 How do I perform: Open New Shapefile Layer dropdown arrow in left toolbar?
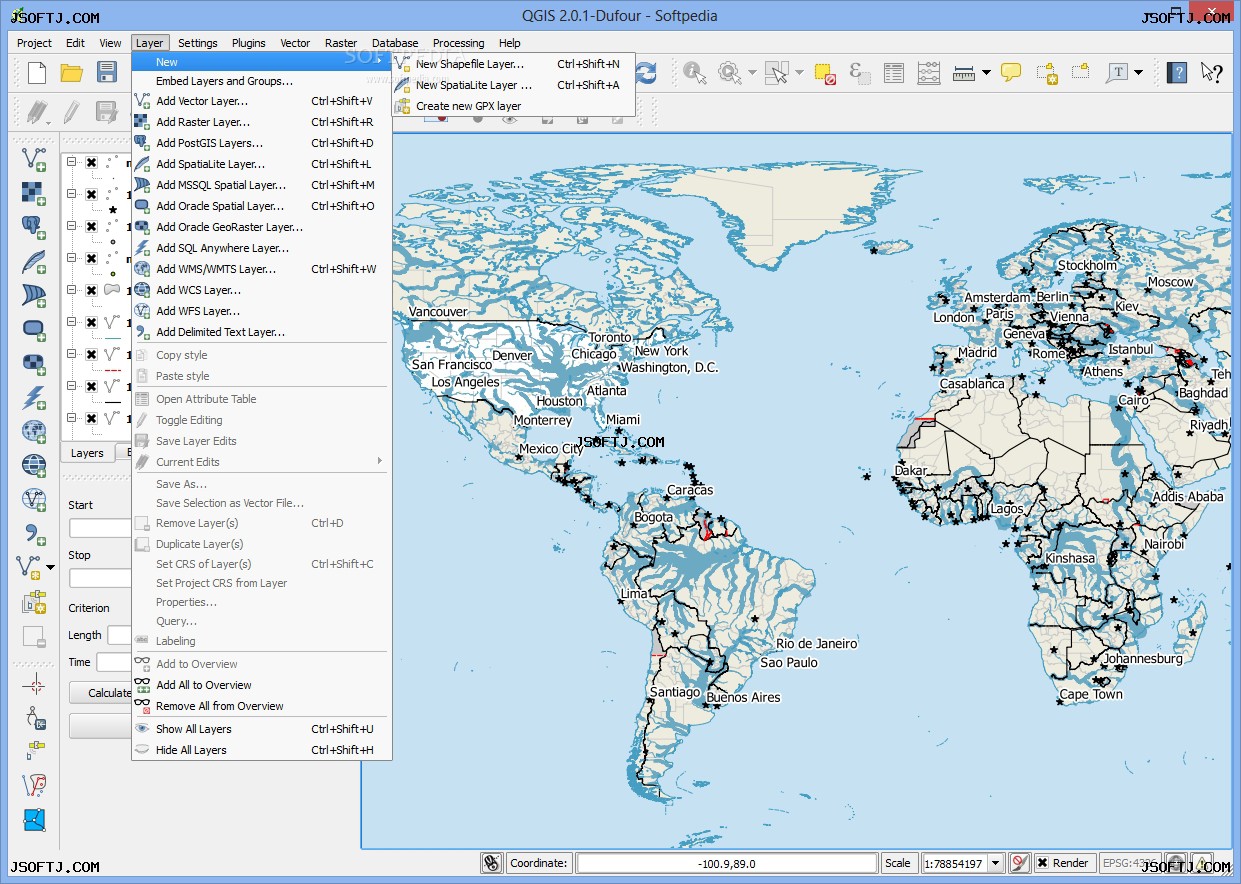[51, 567]
